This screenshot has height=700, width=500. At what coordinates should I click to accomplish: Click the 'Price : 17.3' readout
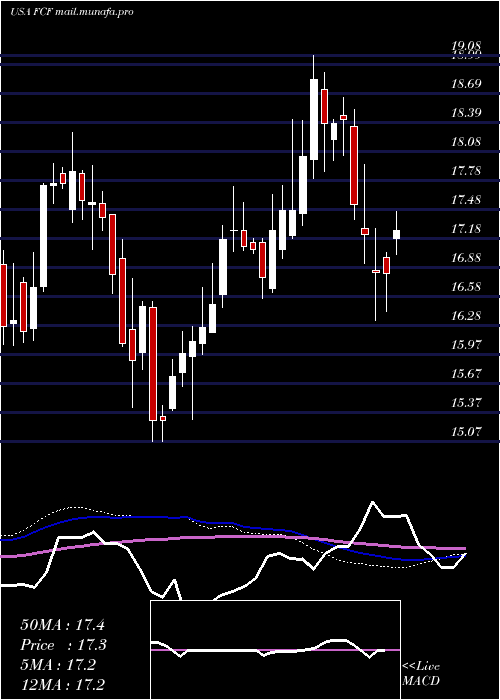pyautogui.click(x=62, y=645)
